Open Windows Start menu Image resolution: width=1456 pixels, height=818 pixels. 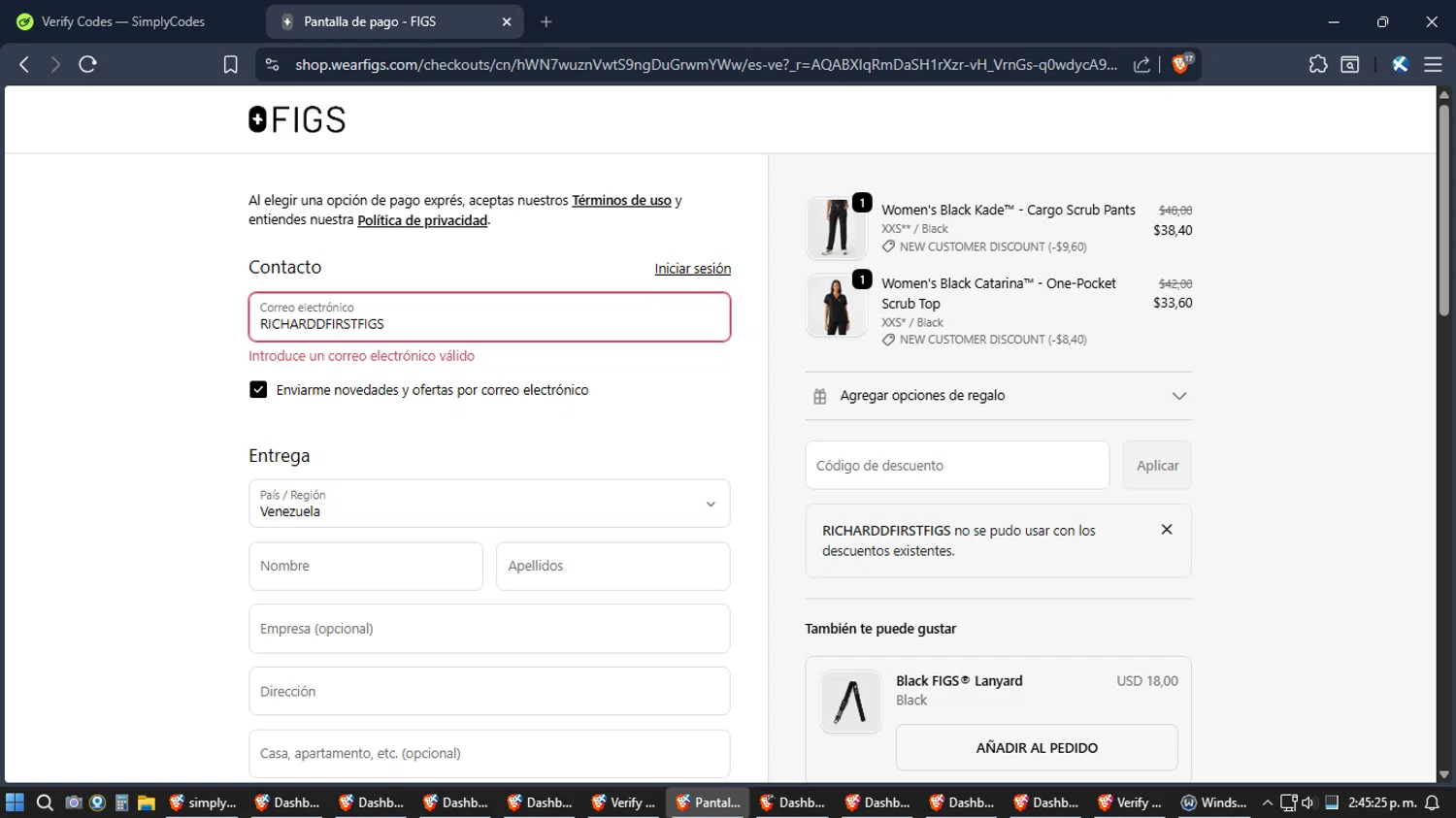(15, 802)
